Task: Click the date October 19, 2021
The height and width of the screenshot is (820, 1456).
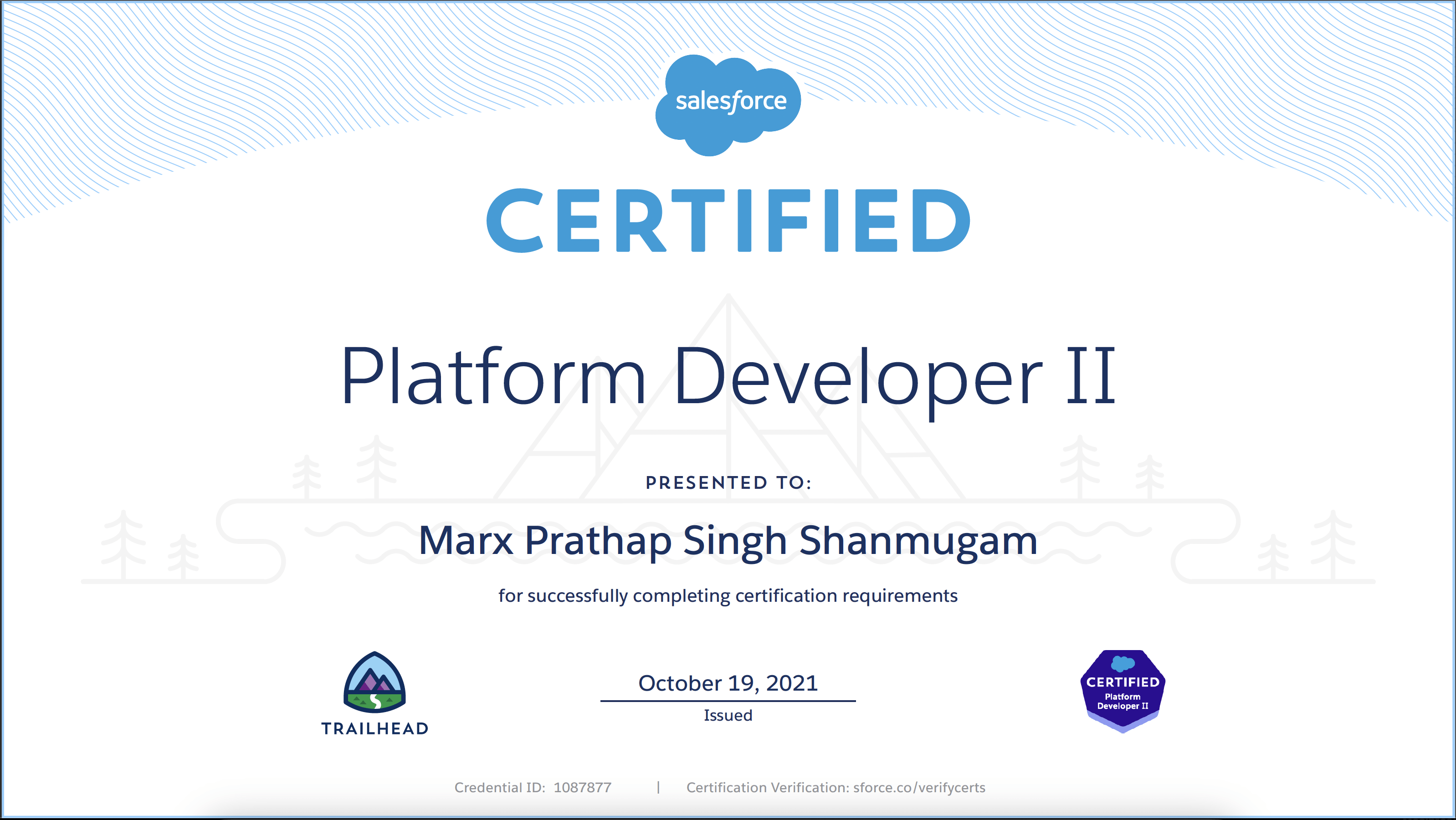Action: [728, 683]
